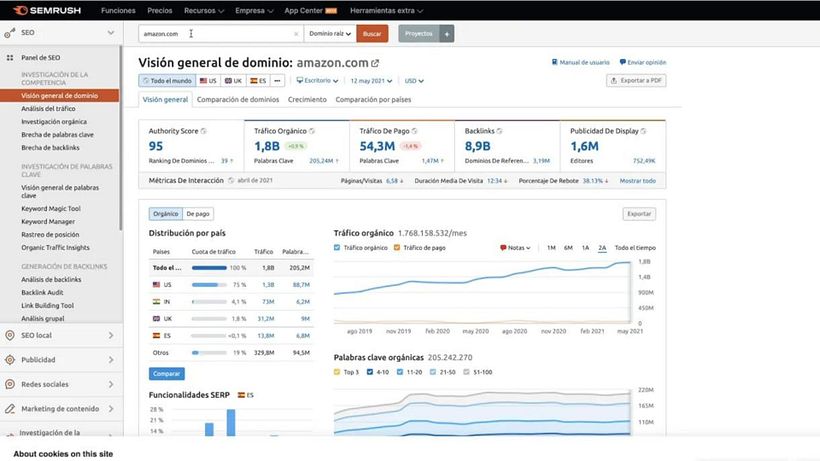
Task: Click the US traffic share bar
Action: point(209,285)
